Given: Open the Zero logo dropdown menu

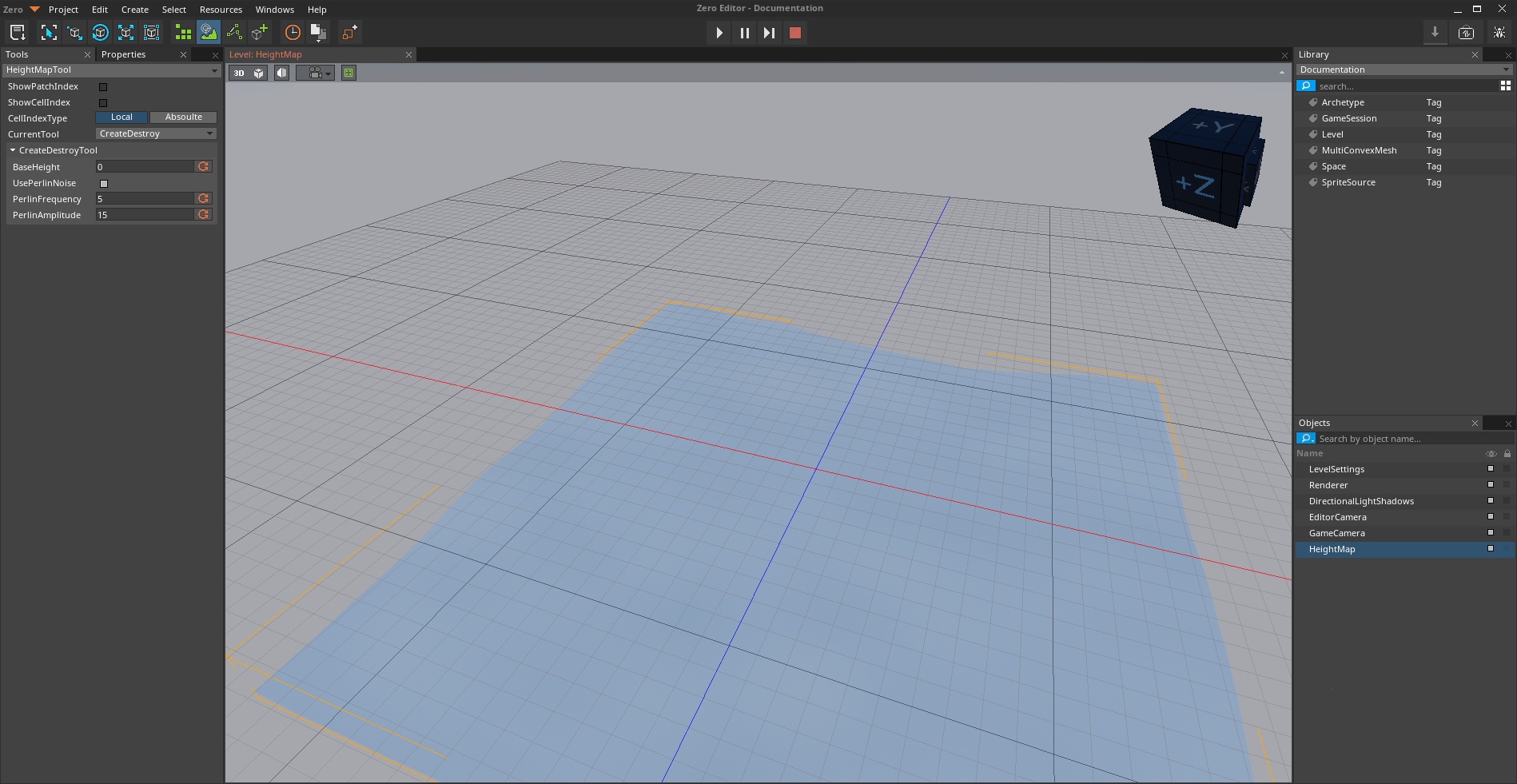Looking at the screenshot, I should [x=21, y=10].
